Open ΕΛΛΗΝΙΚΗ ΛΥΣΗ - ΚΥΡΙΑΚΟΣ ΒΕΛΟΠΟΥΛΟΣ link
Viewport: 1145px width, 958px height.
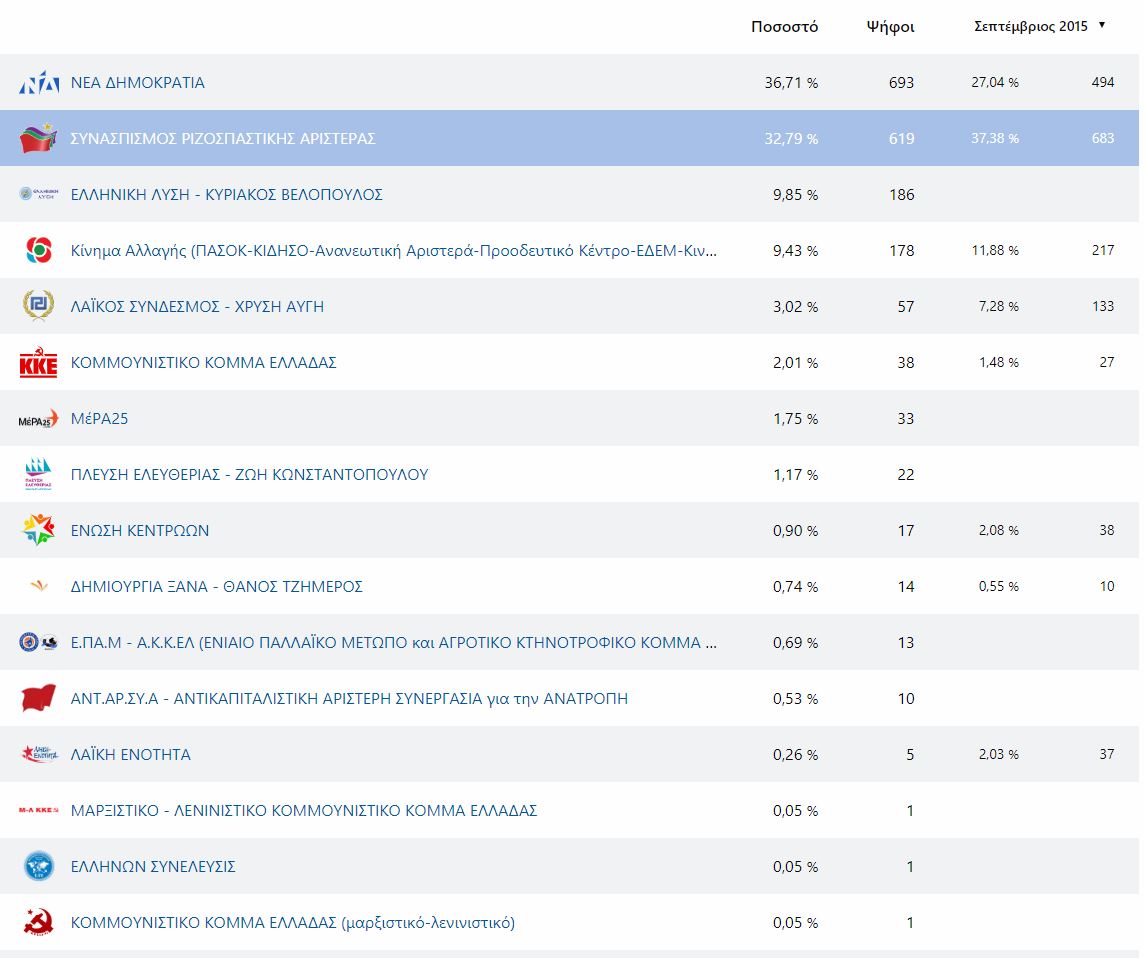coord(227,195)
